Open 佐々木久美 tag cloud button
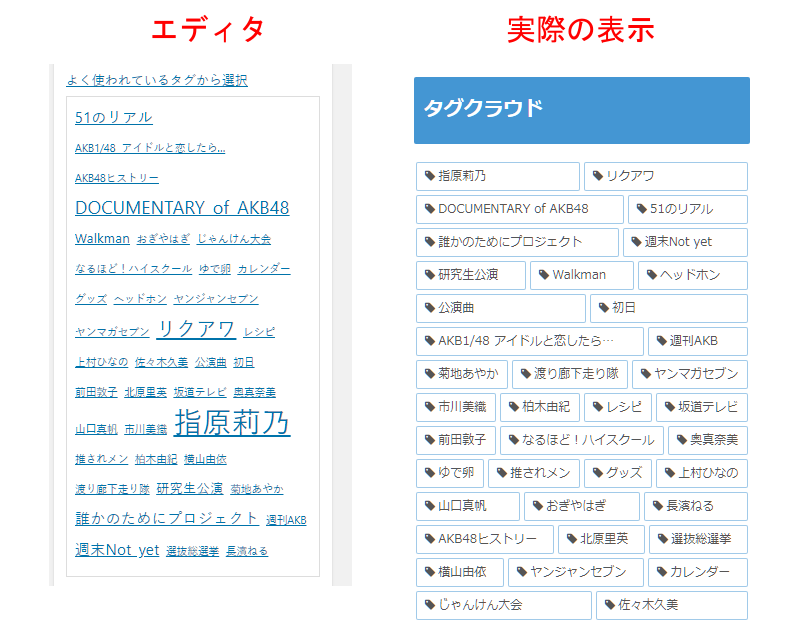 tap(672, 605)
